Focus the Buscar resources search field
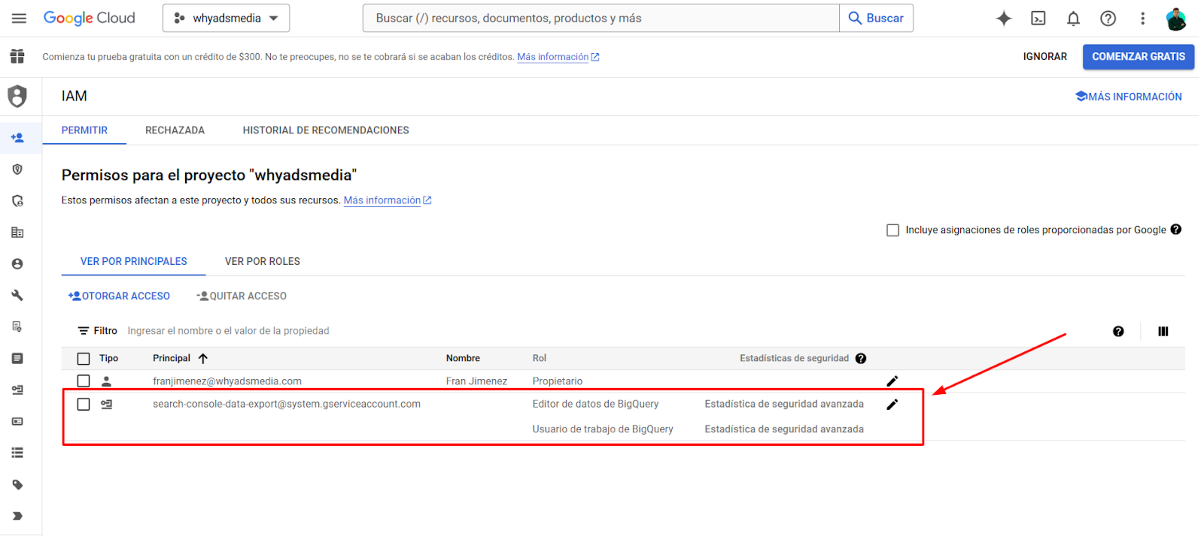The image size is (1199, 544). pyautogui.click(x=600, y=18)
